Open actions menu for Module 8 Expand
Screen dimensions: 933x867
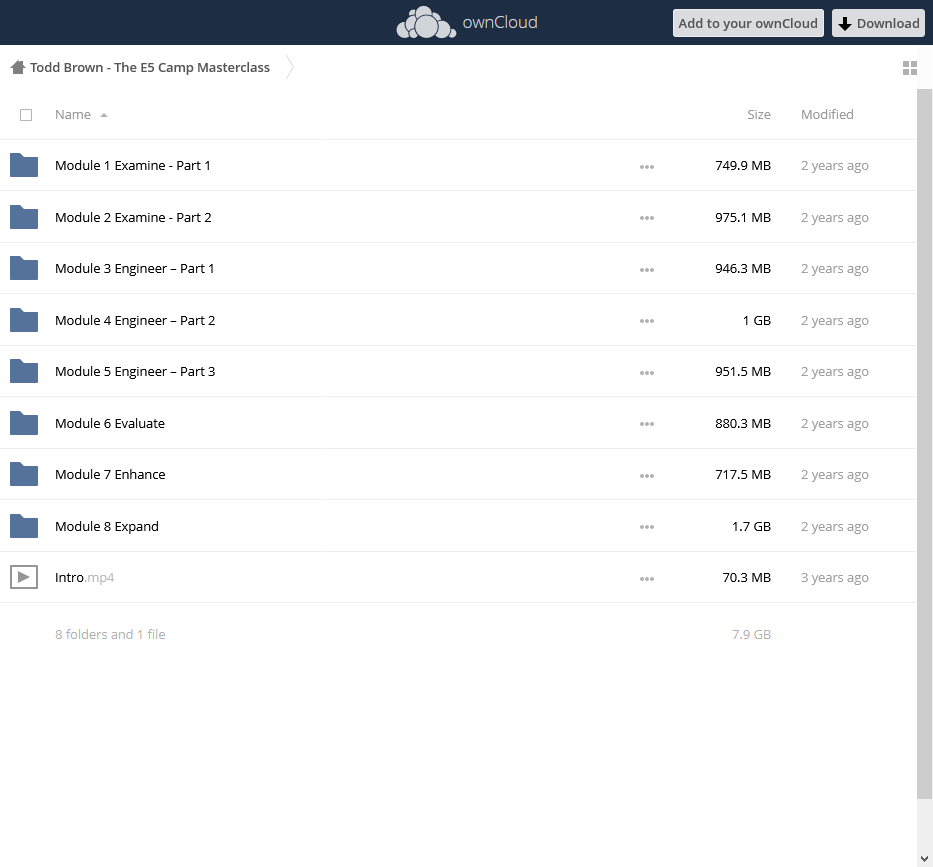tap(647, 527)
